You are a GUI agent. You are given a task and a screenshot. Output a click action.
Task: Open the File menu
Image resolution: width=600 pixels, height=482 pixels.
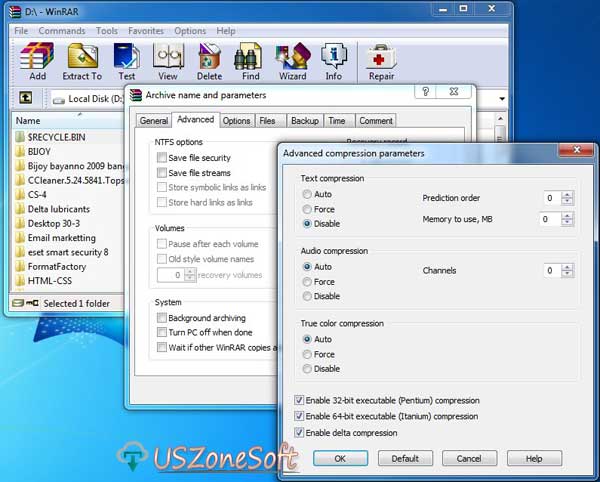21,31
